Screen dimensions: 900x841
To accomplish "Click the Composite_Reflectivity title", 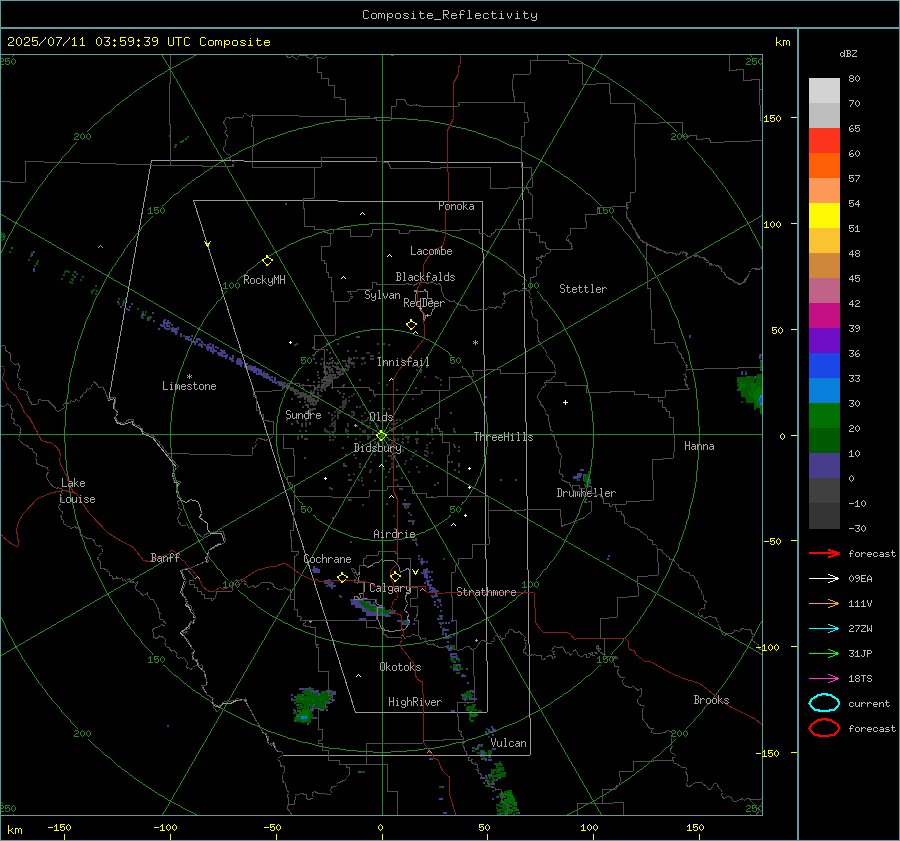I will (x=449, y=15).
